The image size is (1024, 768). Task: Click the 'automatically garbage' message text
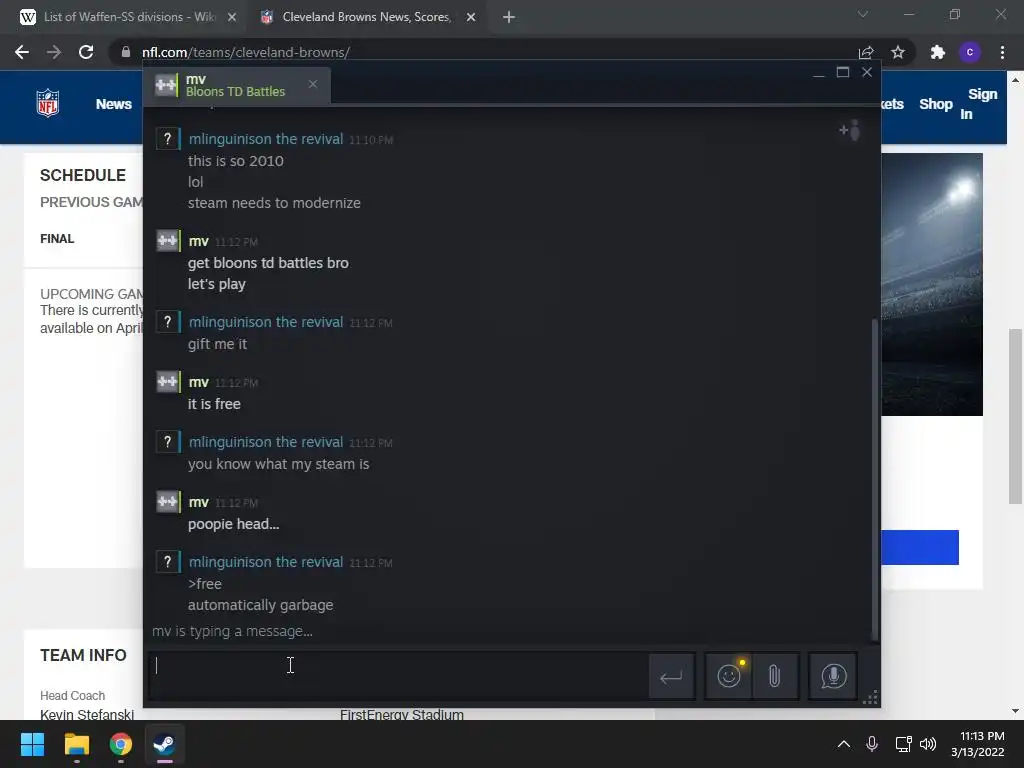[x=261, y=605]
